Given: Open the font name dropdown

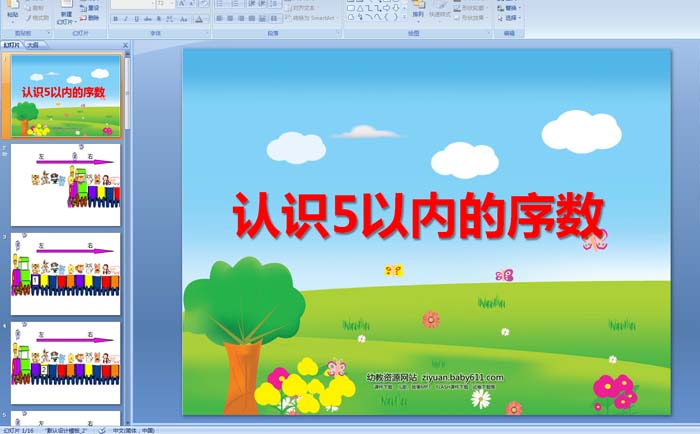Looking at the screenshot, I should pyautogui.click(x=152, y=4).
